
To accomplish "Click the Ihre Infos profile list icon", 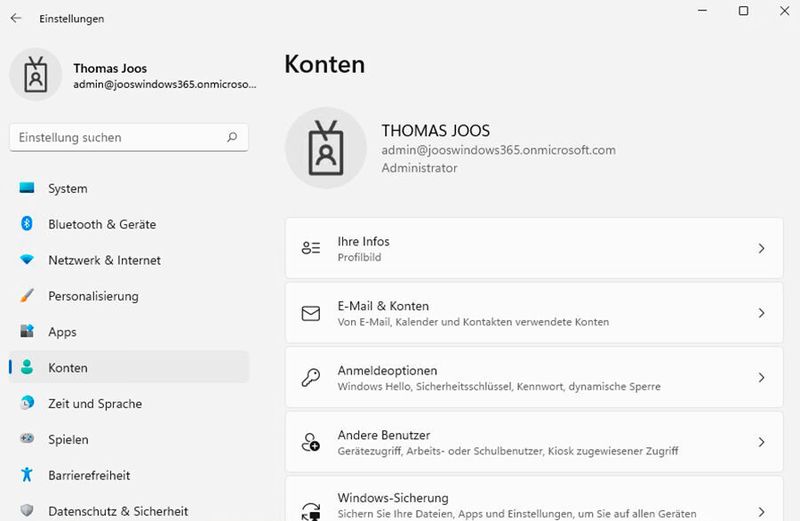I will click(x=311, y=248).
